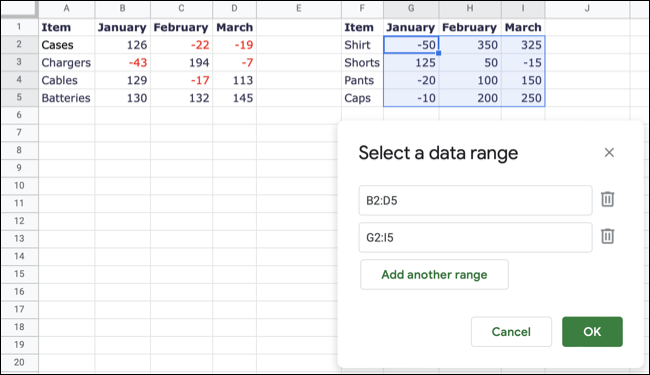Click cell with value 145
The width and height of the screenshot is (650, 375).
[x=234, y=98]
